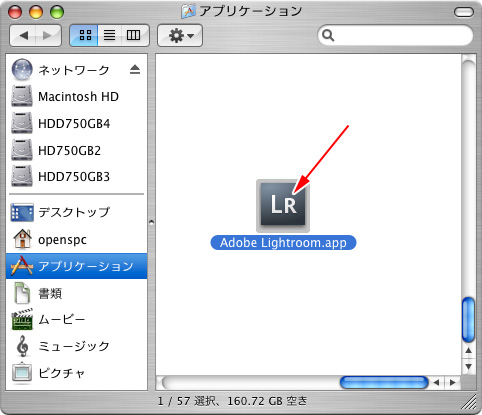This screenshot has width=482, height=415.
Task: Open the ムービー movies folder
Action: (x=76, y=320)
